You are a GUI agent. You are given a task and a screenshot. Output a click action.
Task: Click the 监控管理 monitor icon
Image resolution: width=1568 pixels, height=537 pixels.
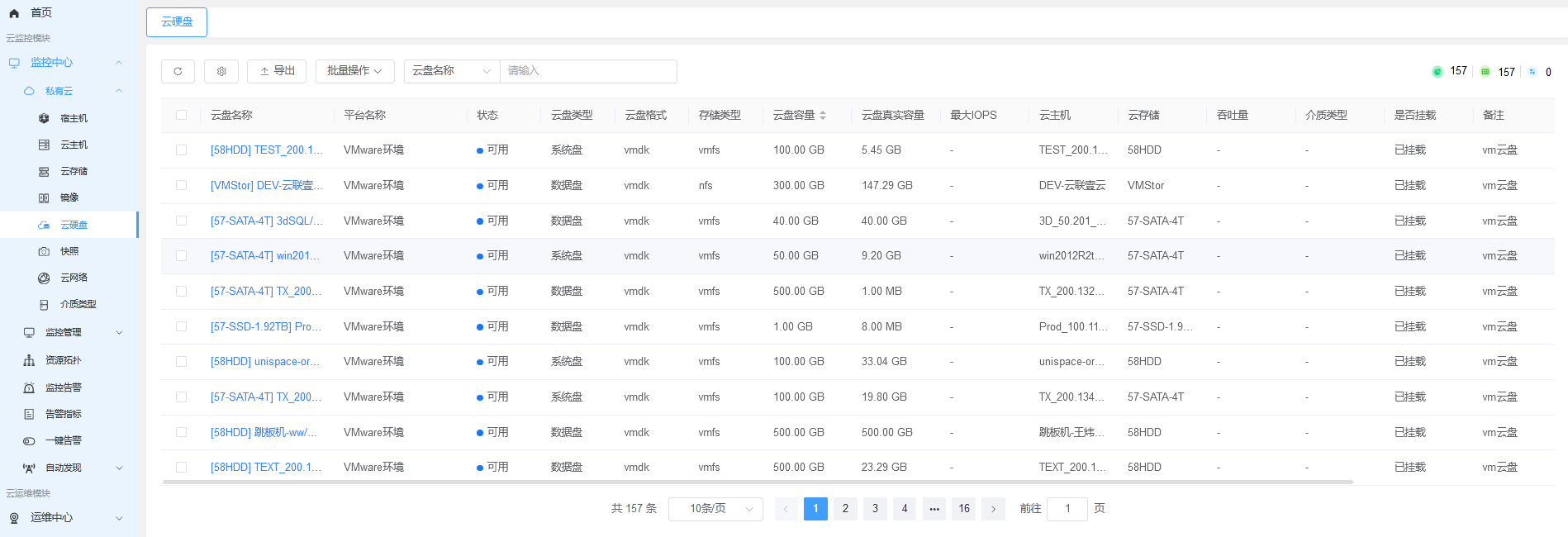(x=29, y=332)
